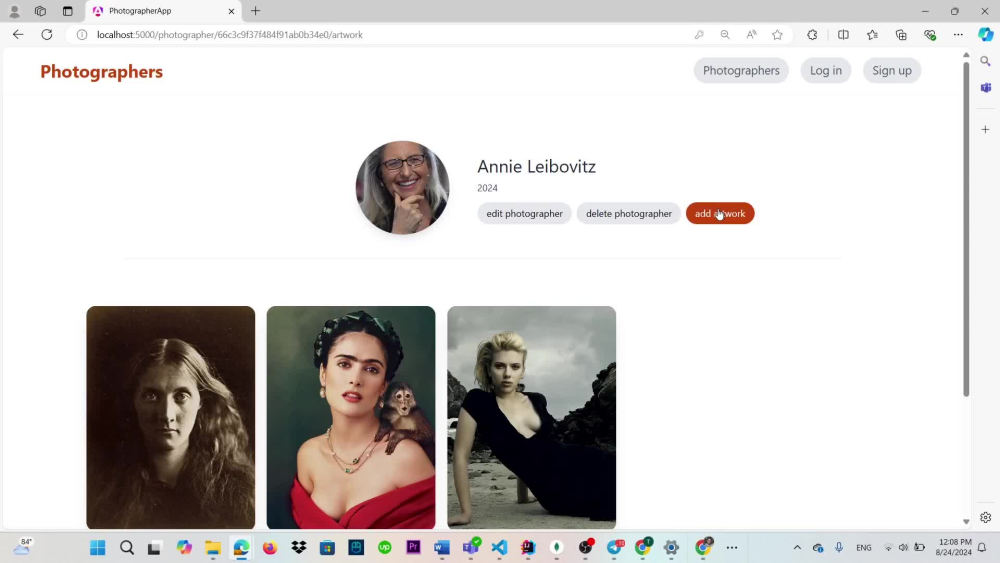Open Task View on taskbar
The height and width of the screenshot is (563, 1000).
pos(154,548)
